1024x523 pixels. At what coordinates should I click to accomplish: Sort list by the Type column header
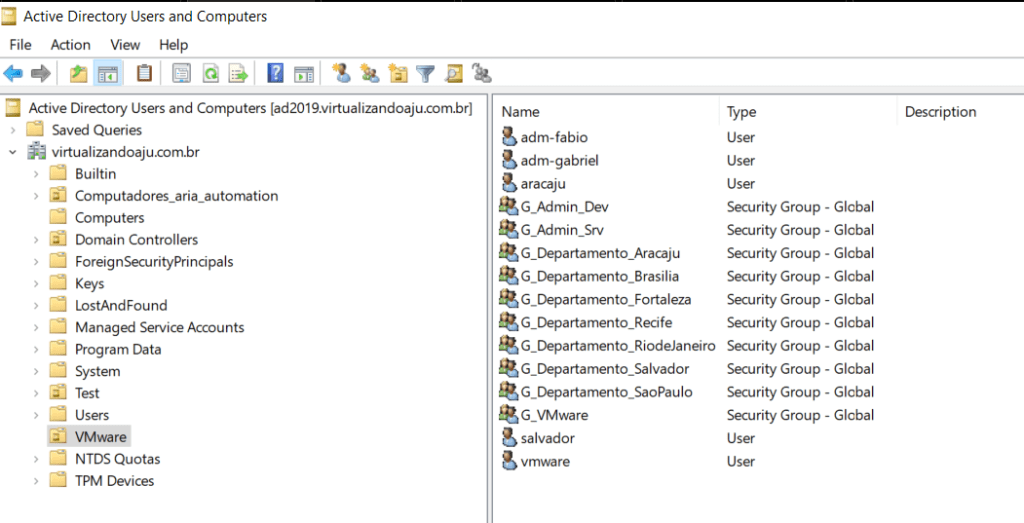pos(741,112)
